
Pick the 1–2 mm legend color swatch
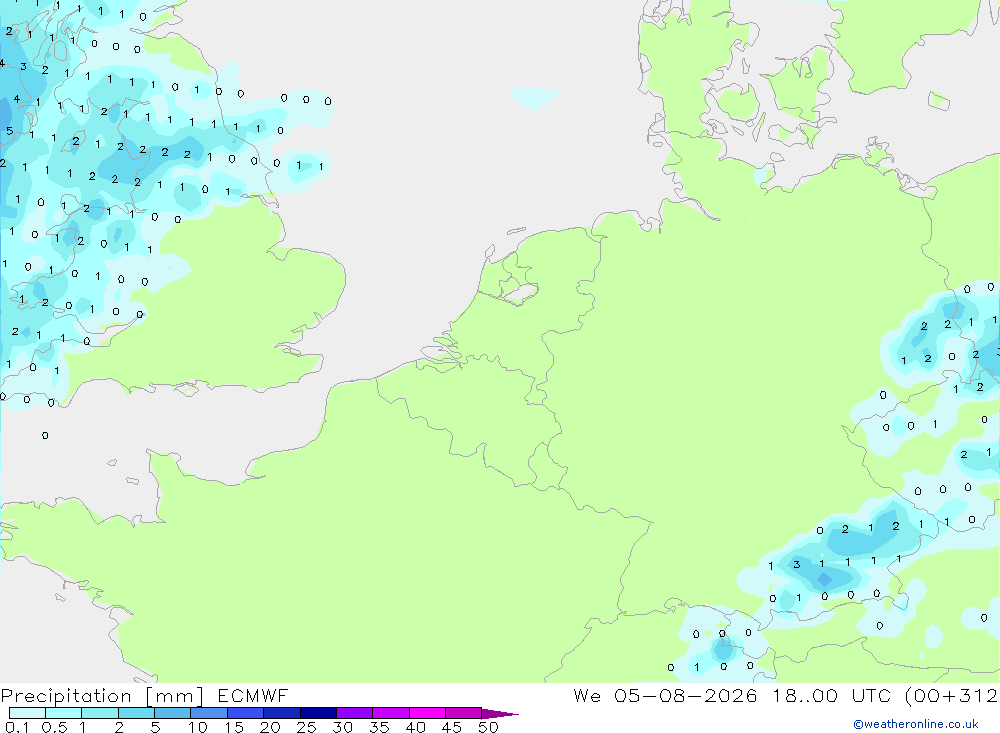click(100, 713)
